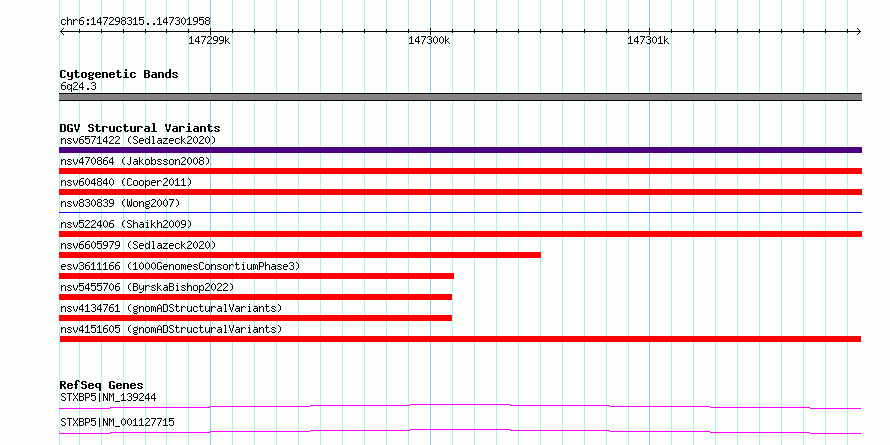Open the nsv604840 (Cooper2011) variant label
The image size is (890, 445).
[x=126, y=182]
